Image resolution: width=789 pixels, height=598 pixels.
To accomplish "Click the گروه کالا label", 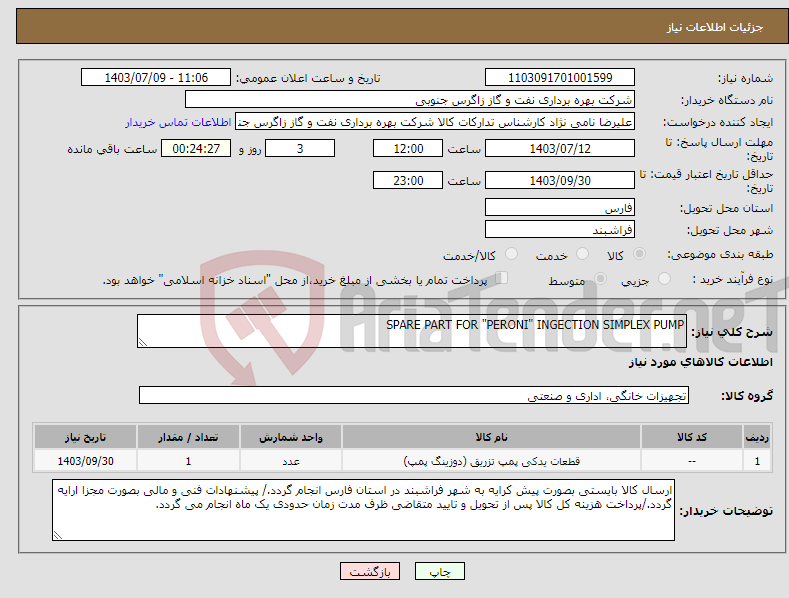I will click(747, 396).
